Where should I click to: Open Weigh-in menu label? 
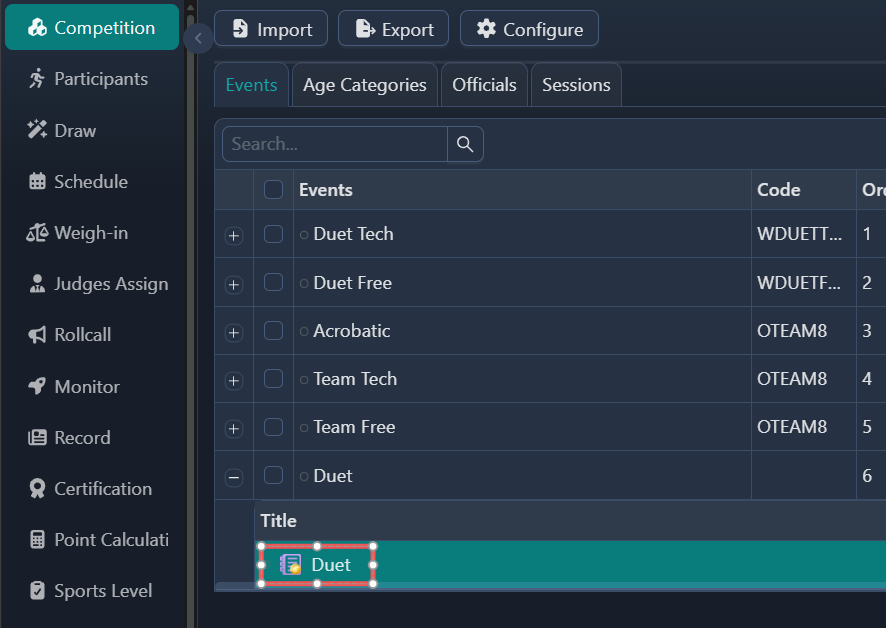[x=91, y=233]
